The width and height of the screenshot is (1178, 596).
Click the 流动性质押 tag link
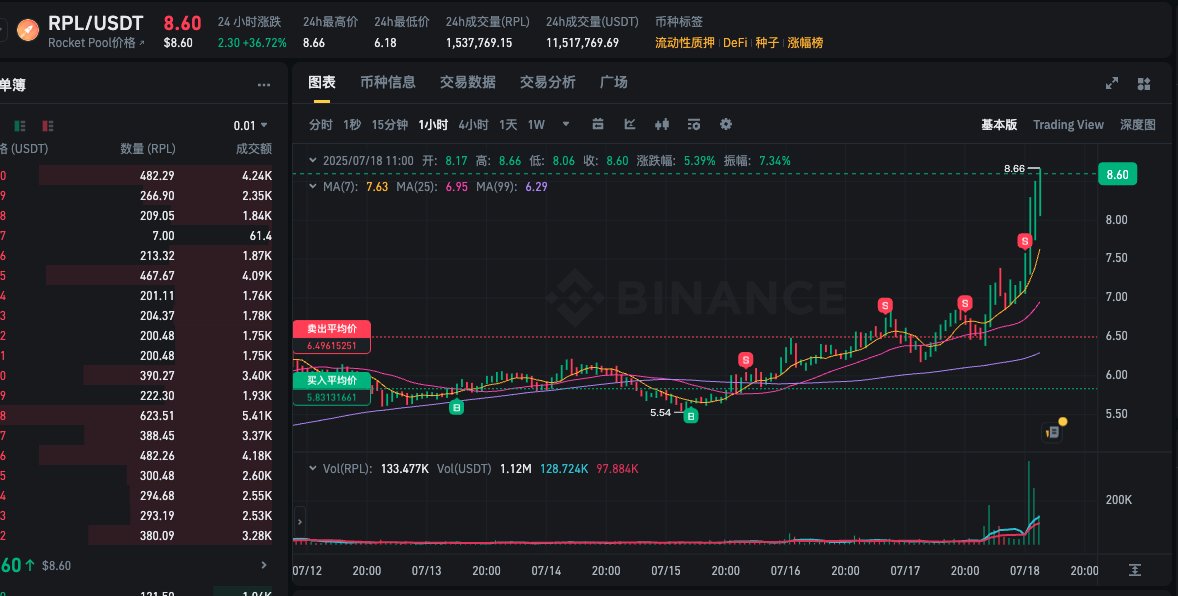point(684,43)
